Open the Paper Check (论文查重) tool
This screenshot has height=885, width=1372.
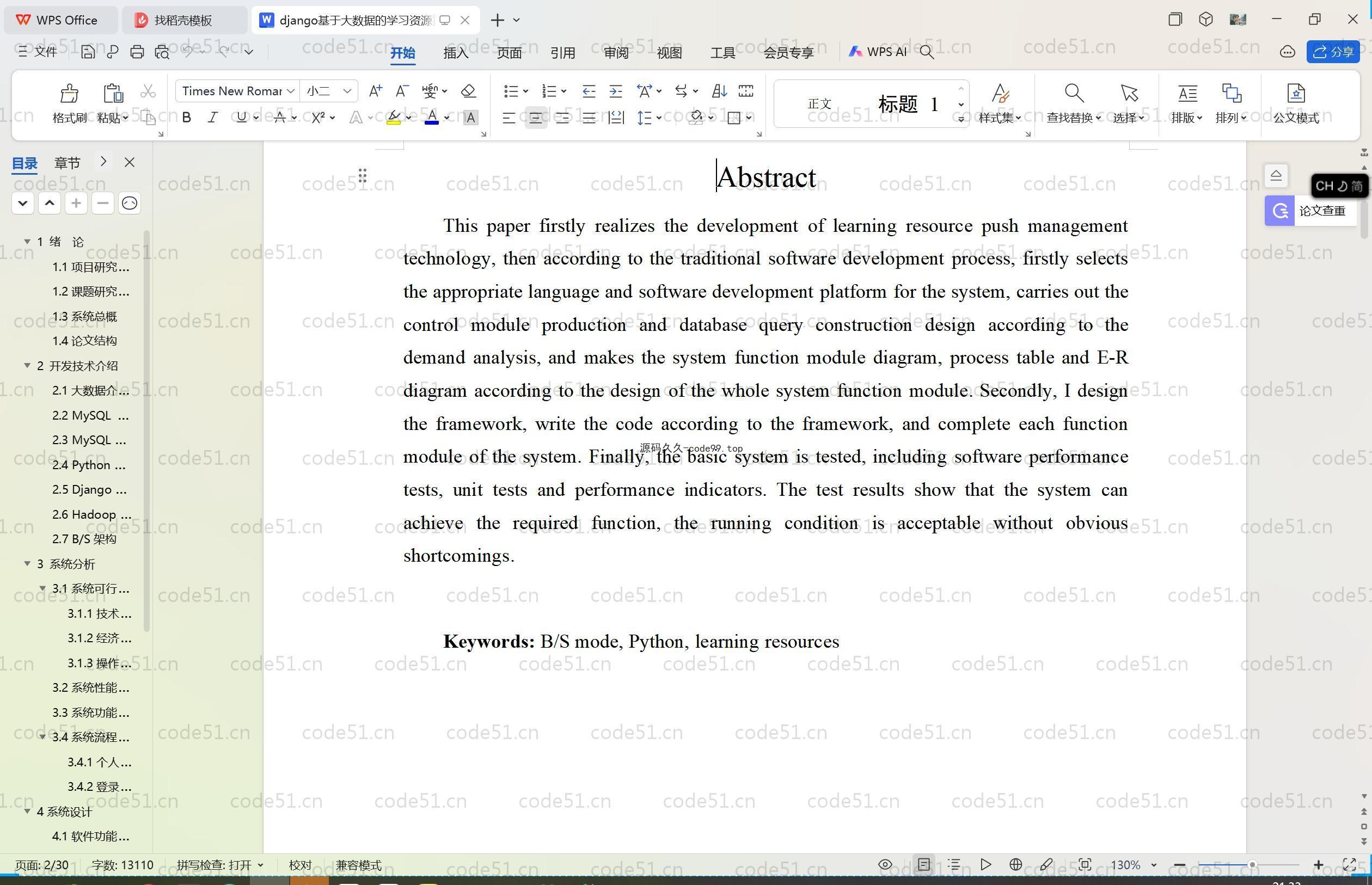click(x=1310, y=211)
